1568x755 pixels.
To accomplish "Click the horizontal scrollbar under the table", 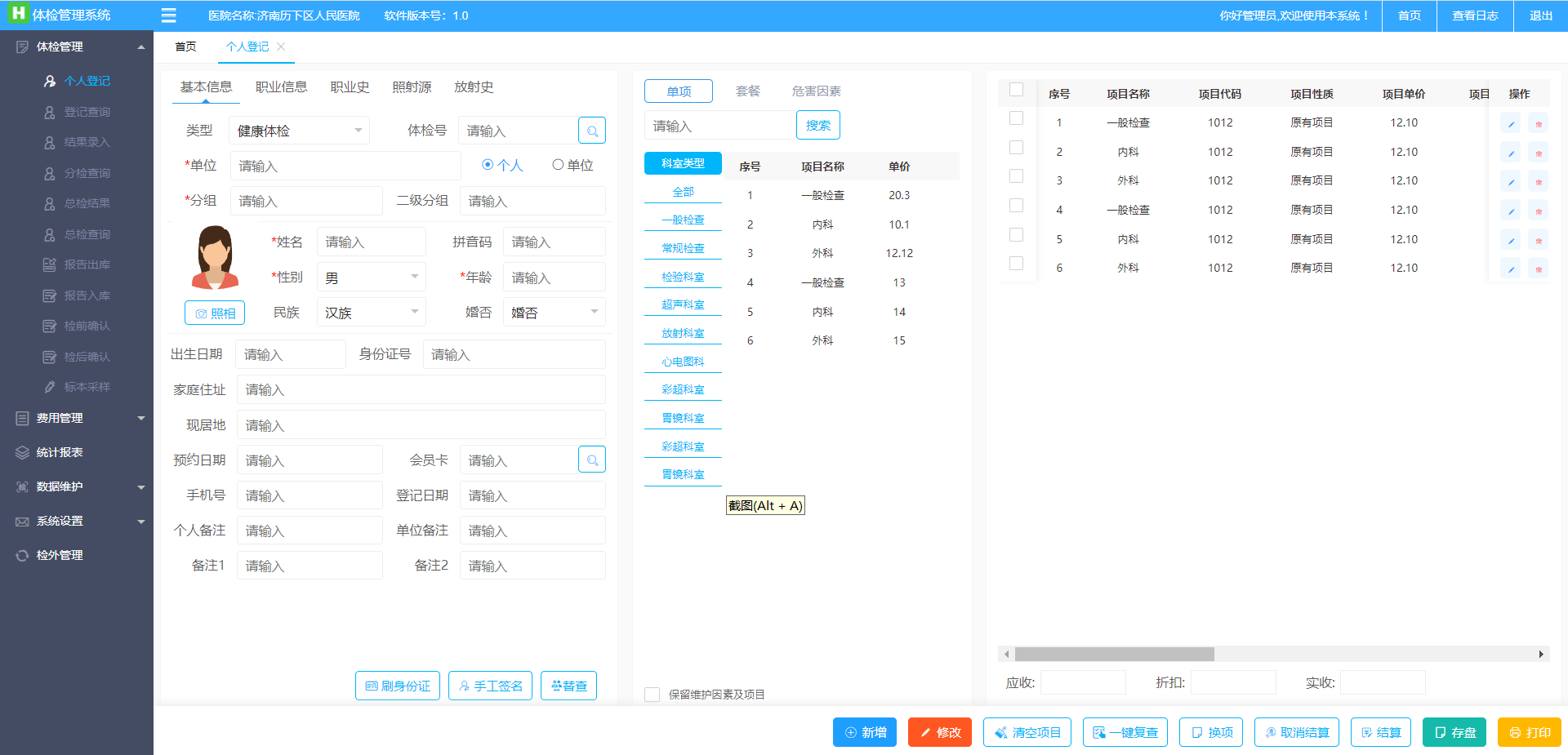I will click(x=1114, y=654).
